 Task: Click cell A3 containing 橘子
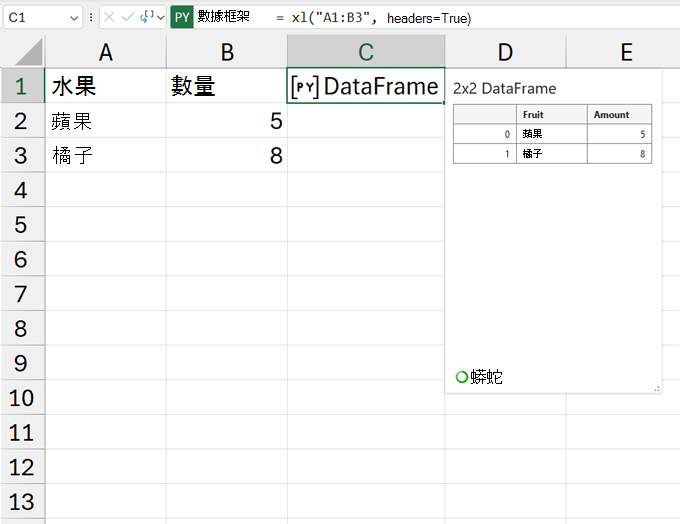(x=106, y=155)
